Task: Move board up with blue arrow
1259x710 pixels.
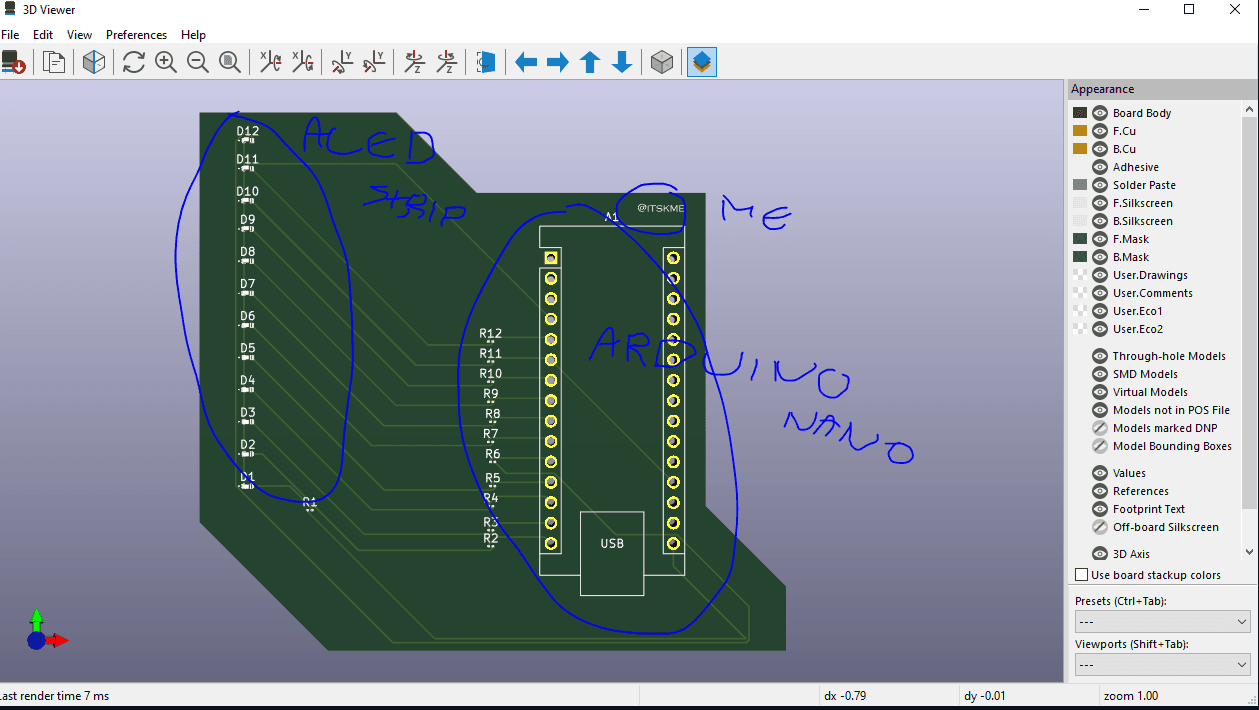Action: (590, 63)
